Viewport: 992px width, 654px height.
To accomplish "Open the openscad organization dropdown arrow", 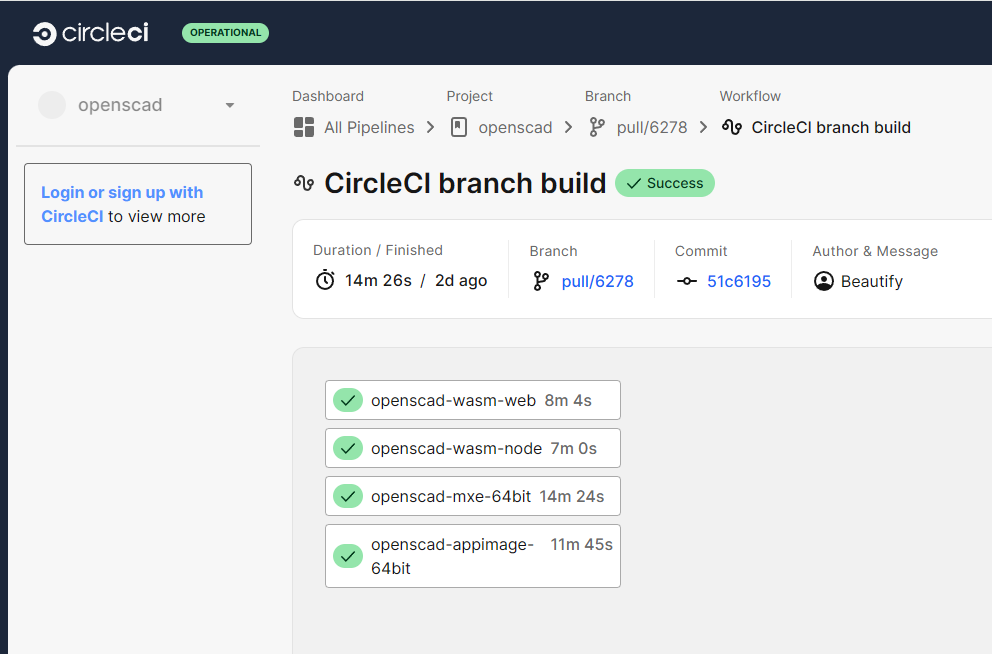I will 230,105.
